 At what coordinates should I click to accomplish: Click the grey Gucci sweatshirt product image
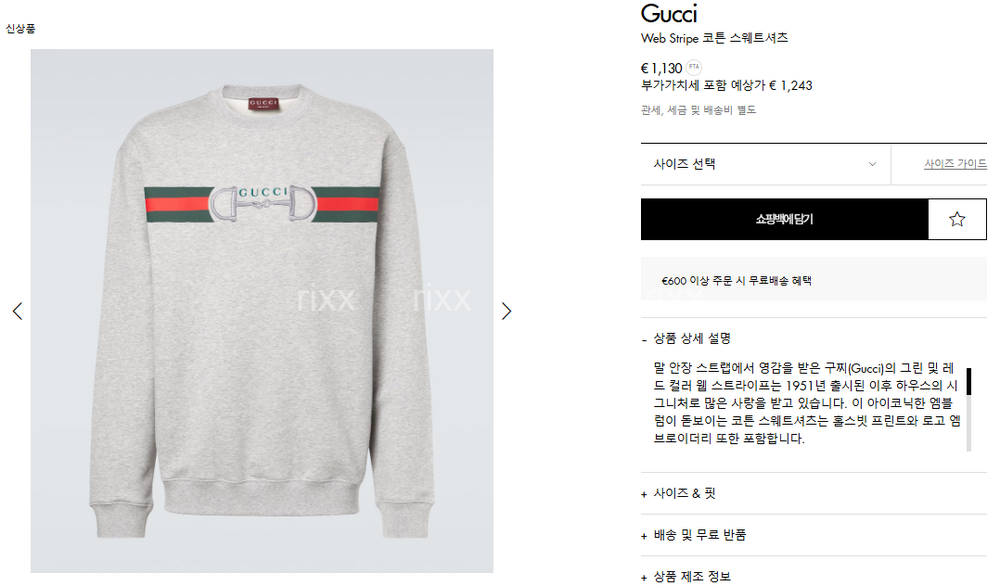tap(262, 311)
